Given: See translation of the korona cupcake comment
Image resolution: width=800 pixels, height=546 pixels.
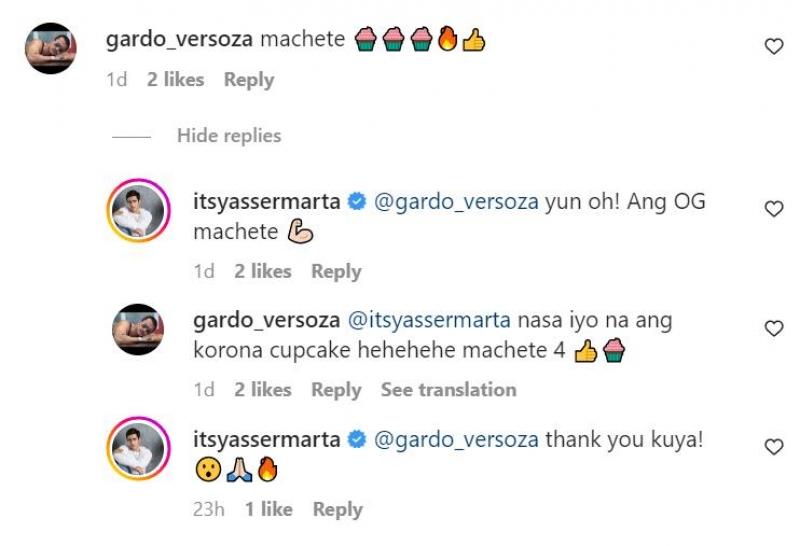Looking at the screenshot, I should [x=448, y=390].
